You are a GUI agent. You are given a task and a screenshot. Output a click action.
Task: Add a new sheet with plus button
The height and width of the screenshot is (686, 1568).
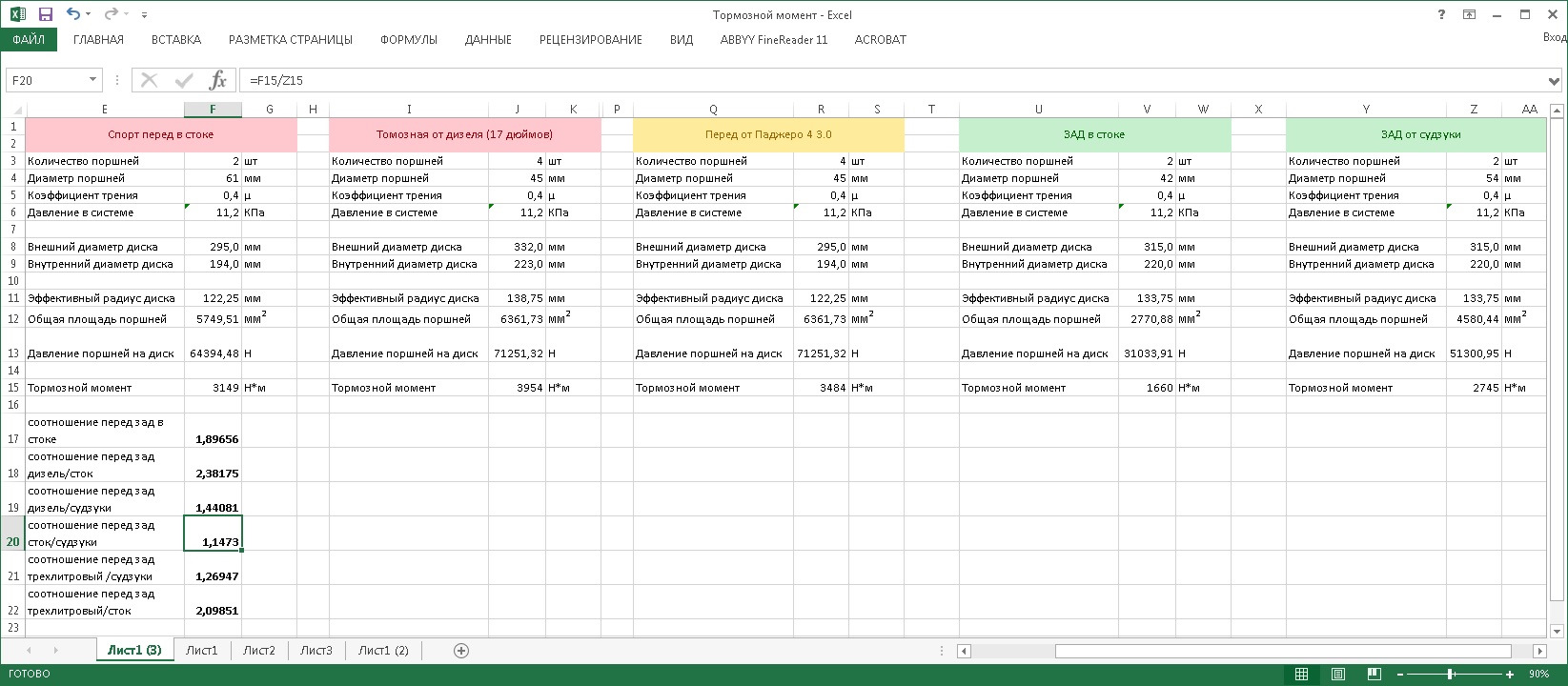(x=461, y=651)
